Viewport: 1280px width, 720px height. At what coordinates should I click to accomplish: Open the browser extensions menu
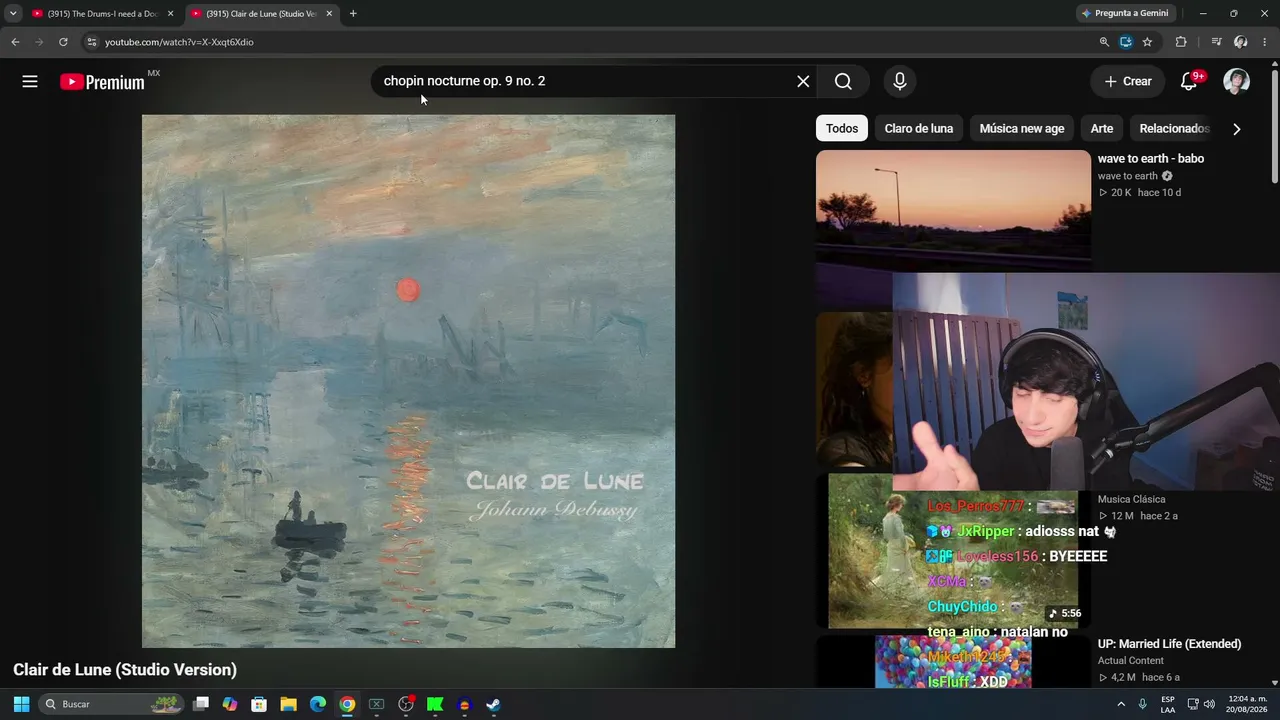coord(1181,42)
